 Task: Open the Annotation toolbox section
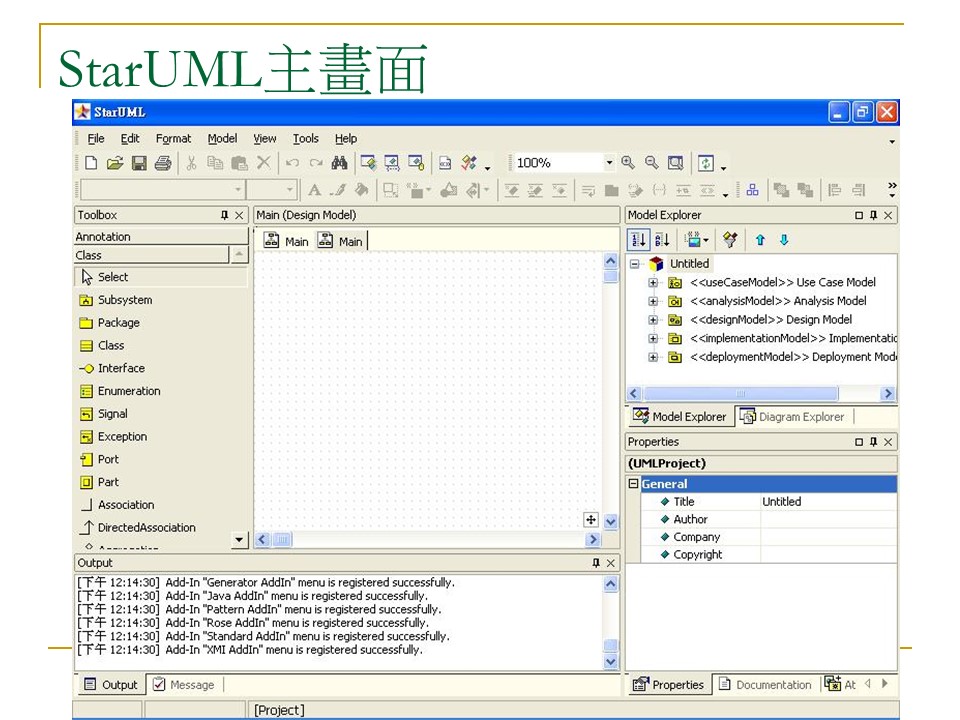tap(161, 236)
